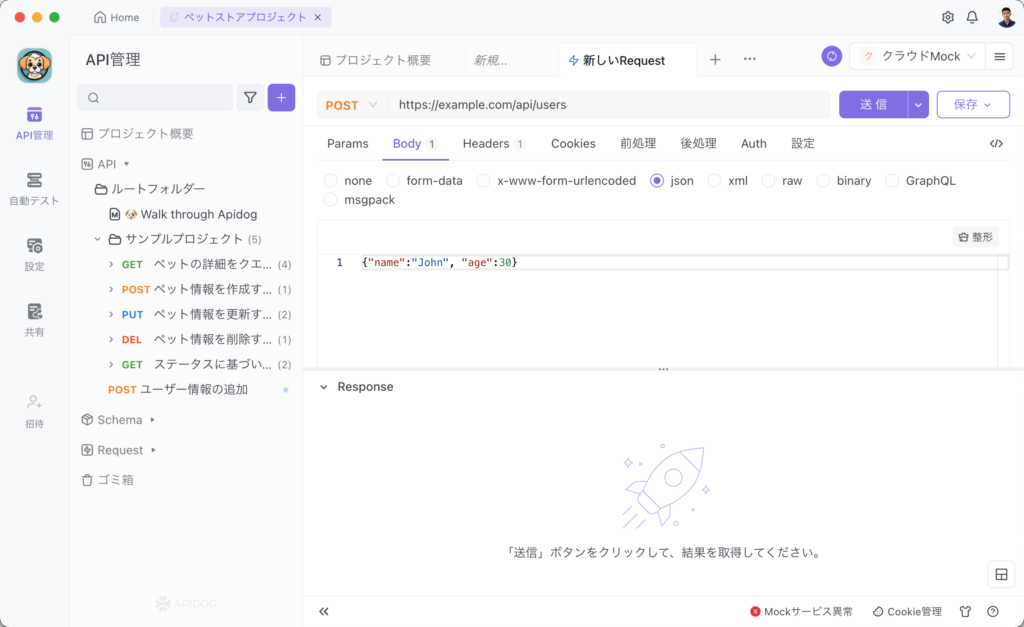
Task: Click the settings gear in title bar
Action: (x=947, y=18)
